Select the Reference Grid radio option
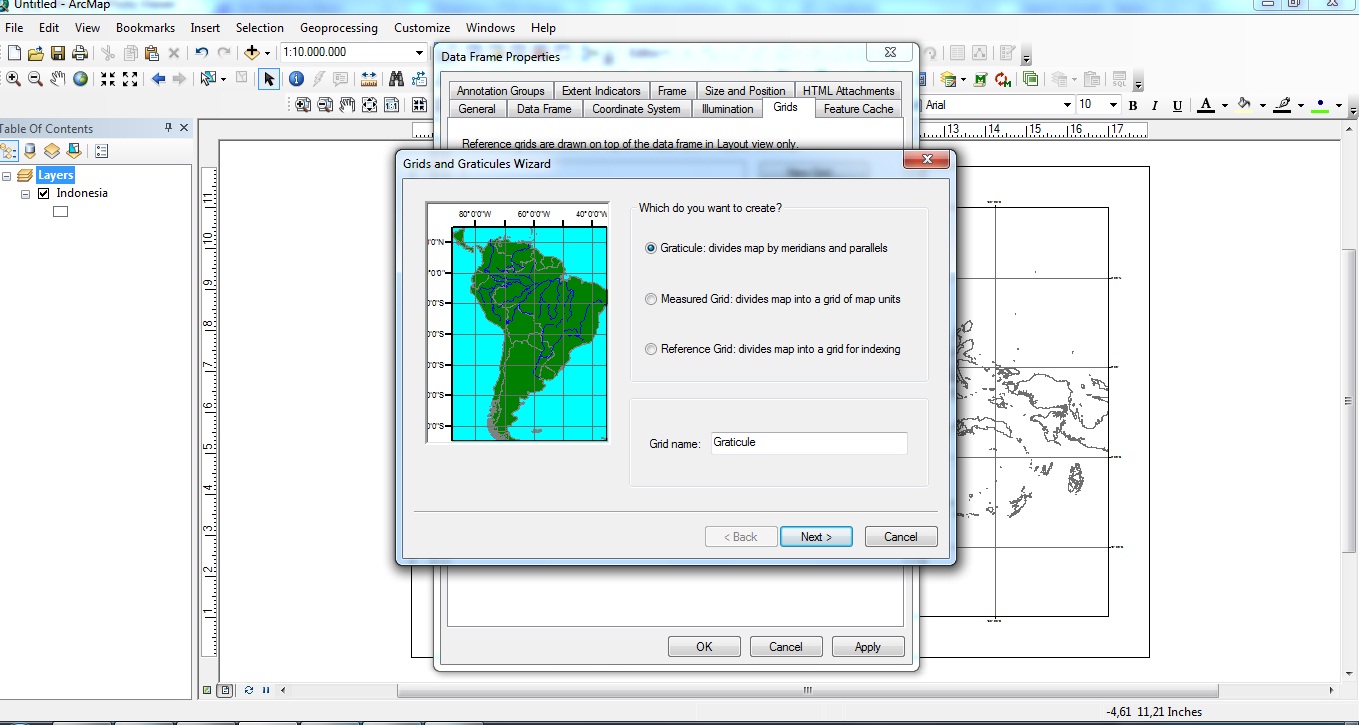The height and width of the screenshot is (725, 1359). [652, 349]
